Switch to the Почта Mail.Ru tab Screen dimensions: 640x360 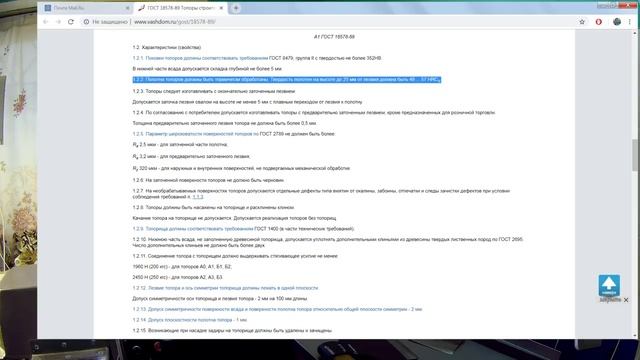pyautogui.click(x=86, y=8)
